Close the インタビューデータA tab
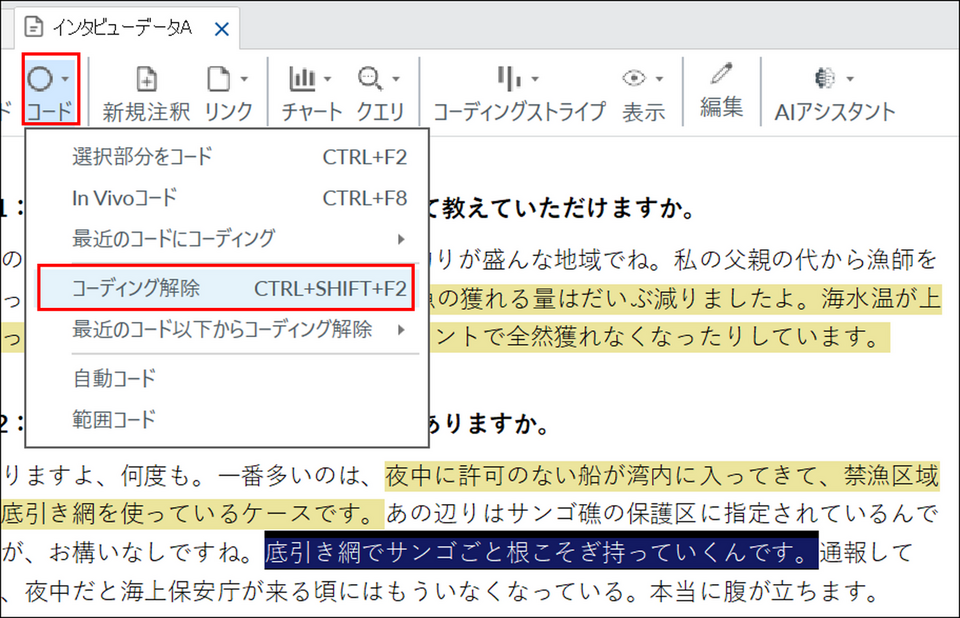This screenshot has width=960, height=618. pos(222,29)
